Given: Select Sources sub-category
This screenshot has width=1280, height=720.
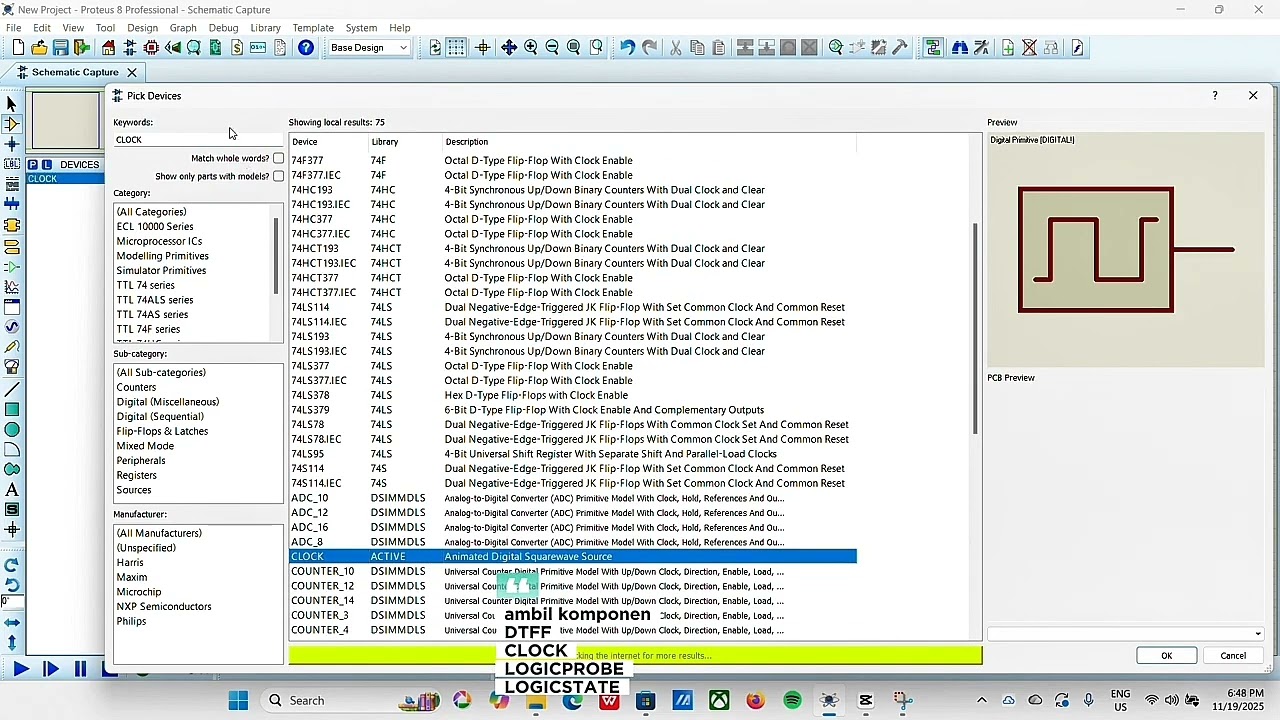Looking at the screenshot, I should [x=134, y=490].
